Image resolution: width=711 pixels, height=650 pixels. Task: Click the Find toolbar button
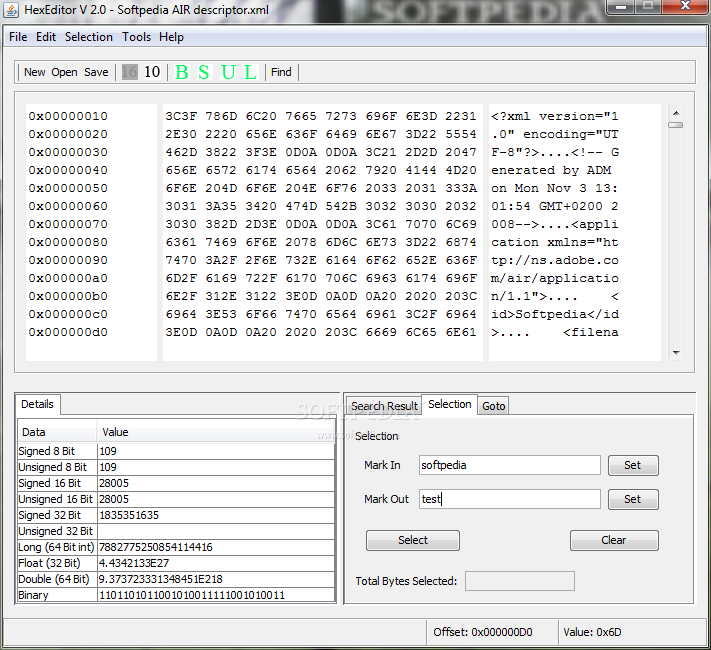[x=281, y=72]
